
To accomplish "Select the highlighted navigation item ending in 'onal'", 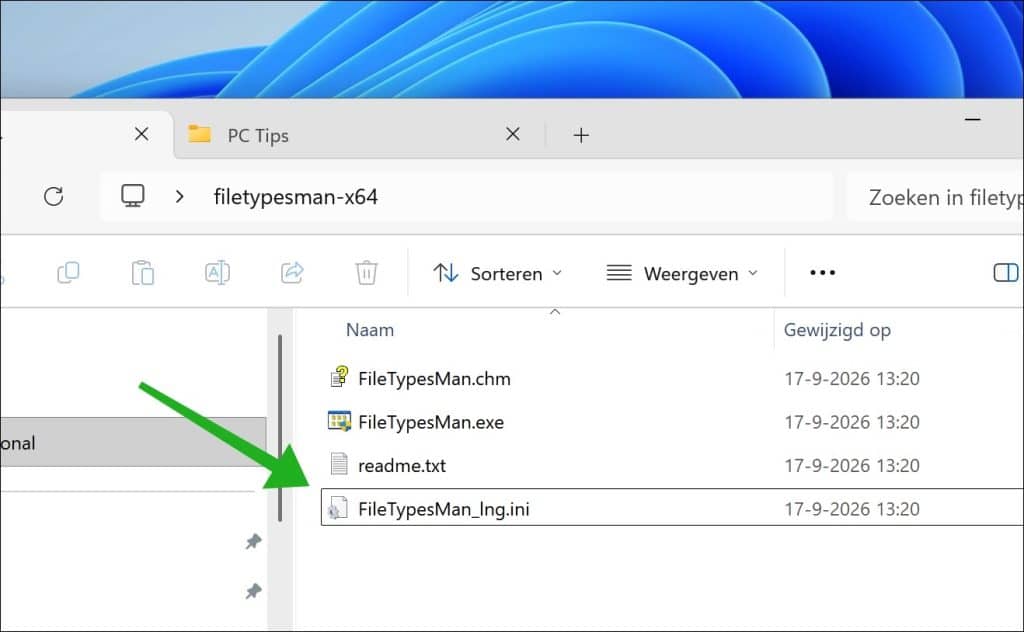I will pyautogui.click(x=133, y=442).
